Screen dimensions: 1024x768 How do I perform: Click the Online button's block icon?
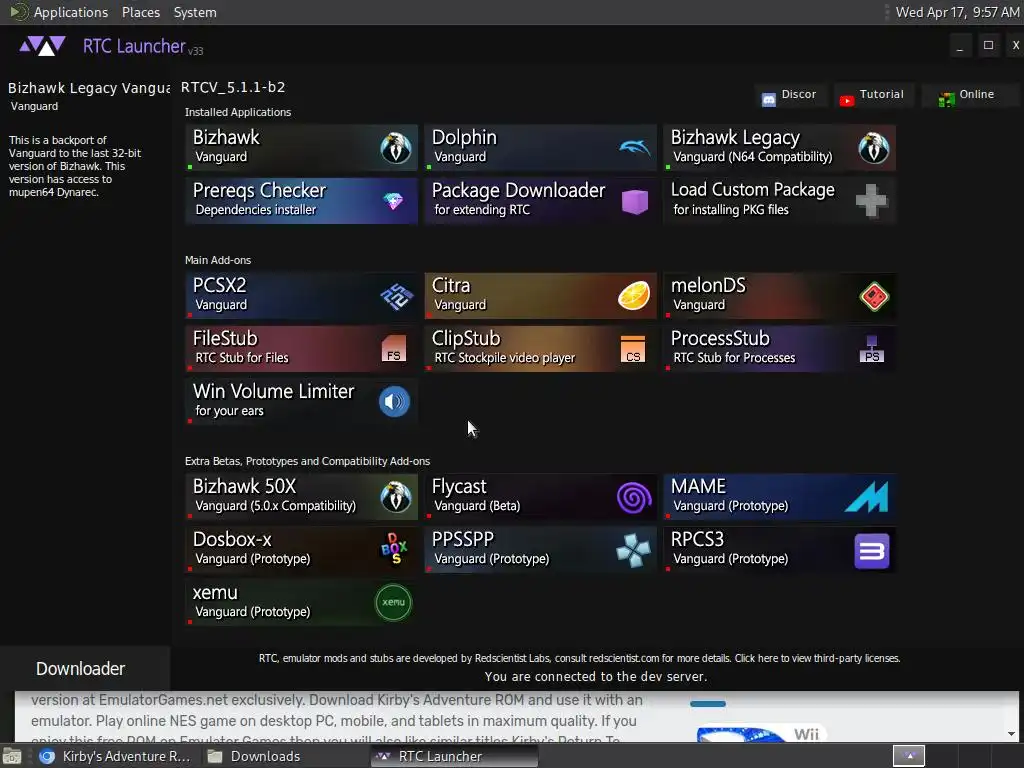[946, 100]
